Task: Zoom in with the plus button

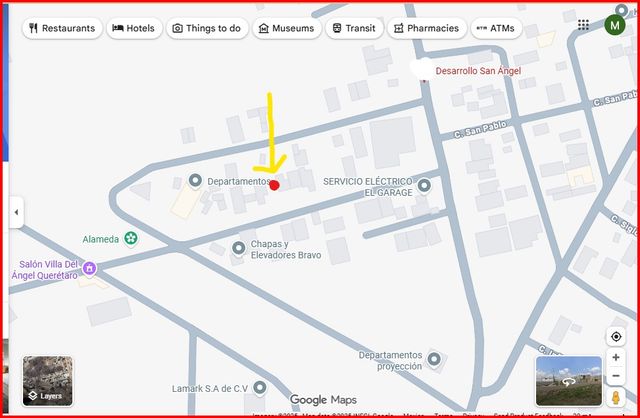Action: pos(616,358)
